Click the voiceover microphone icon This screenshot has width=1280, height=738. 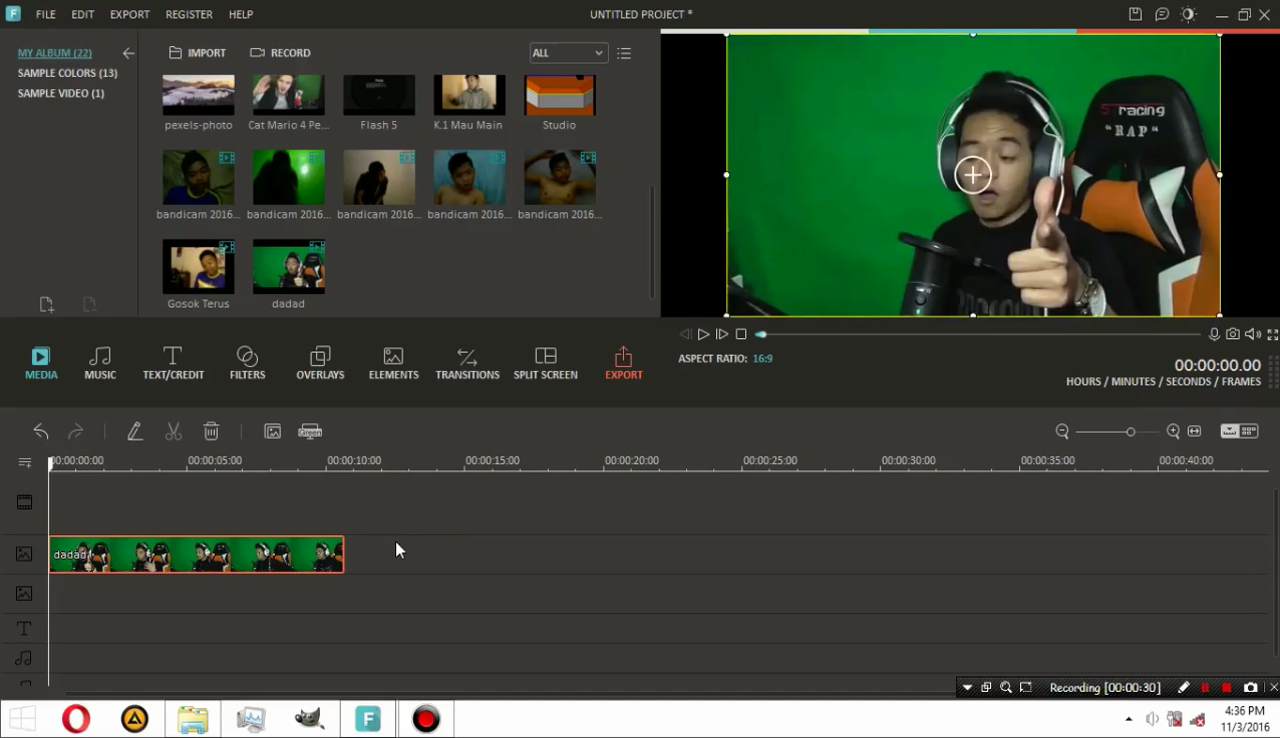pos(1214,334)
